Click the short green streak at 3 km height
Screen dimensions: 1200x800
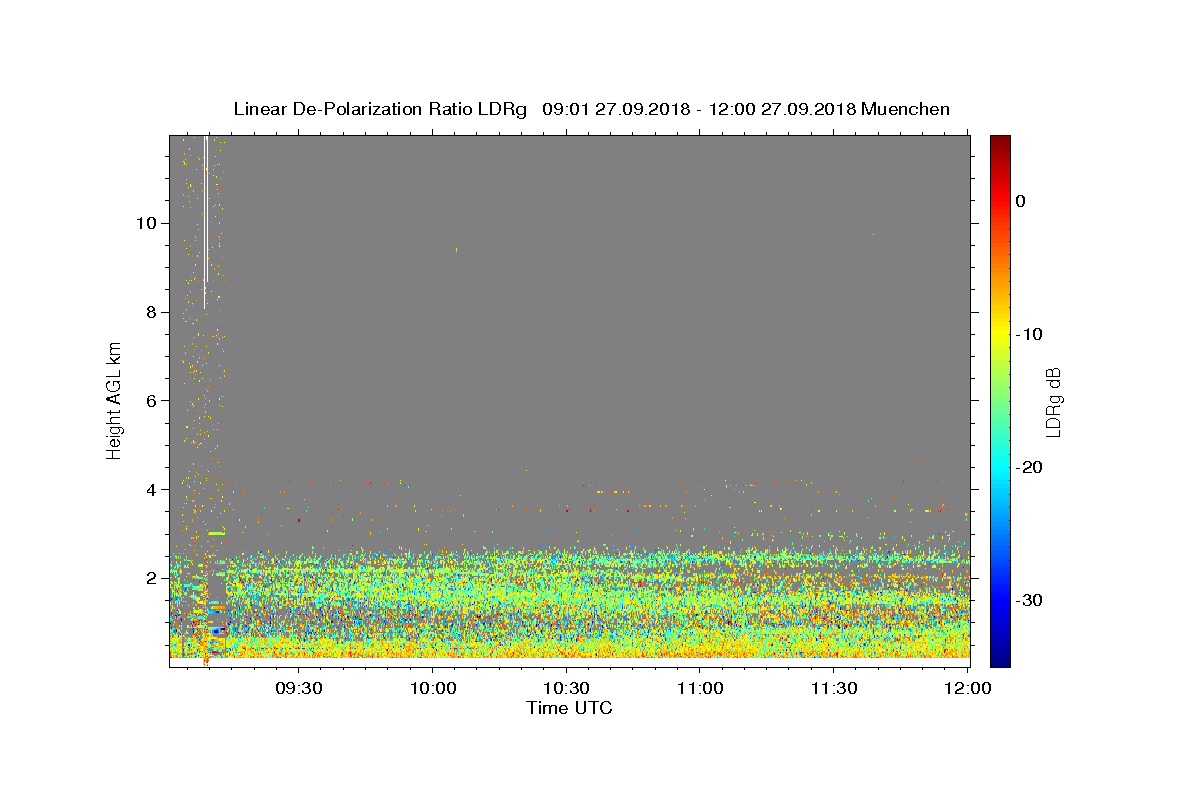click(217, 533)
